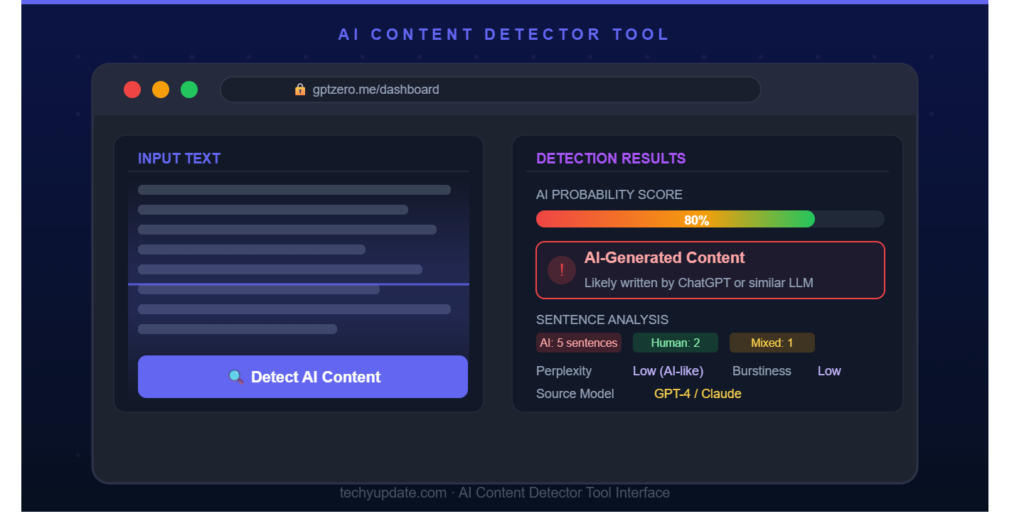The width and height of the screenshot is (1024, 526).
Task: Click the AI CONTENT DETECTOR TOOL title
Action: (504, 35)
